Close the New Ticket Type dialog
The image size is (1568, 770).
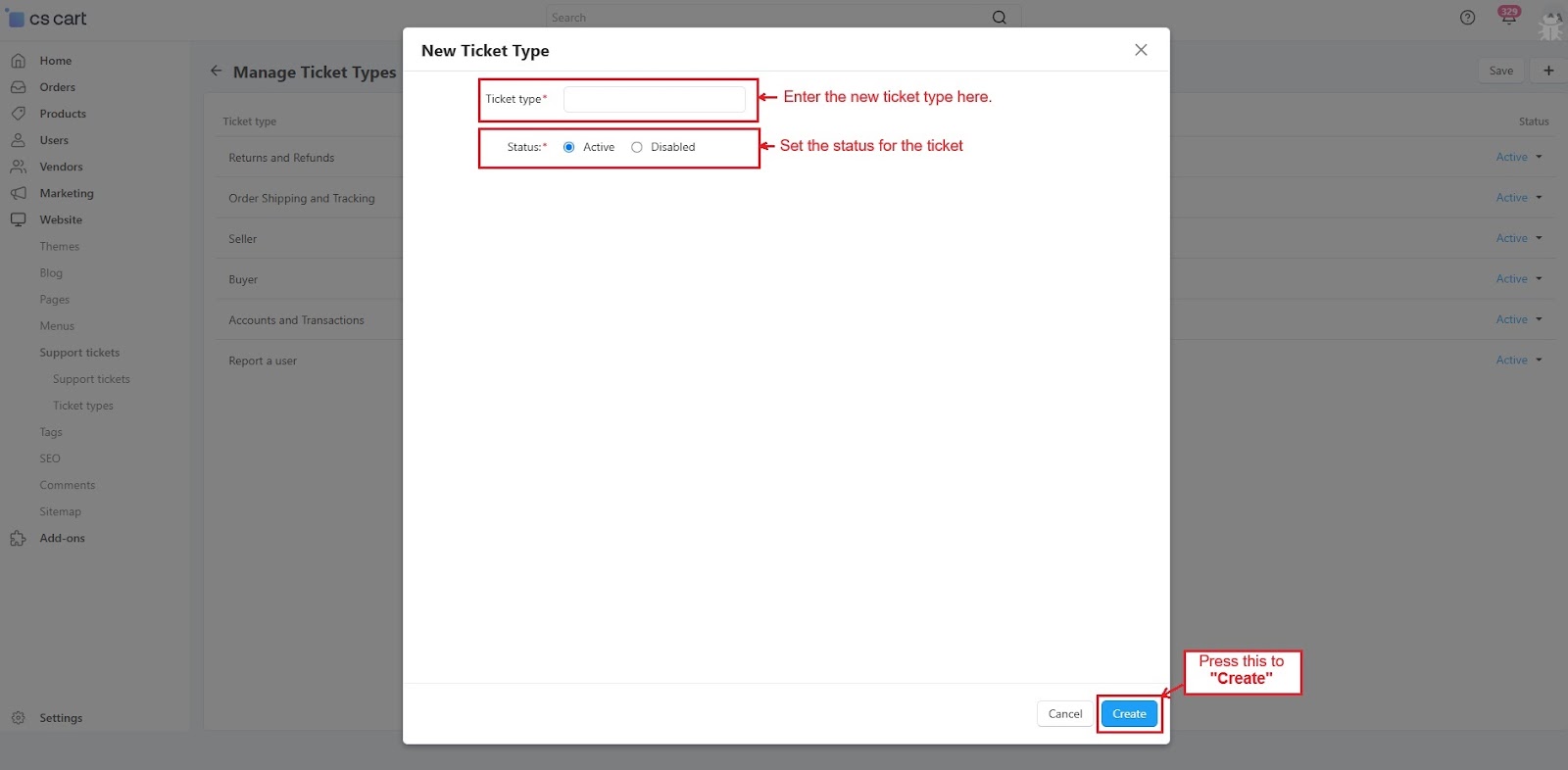click(1141, 50)
